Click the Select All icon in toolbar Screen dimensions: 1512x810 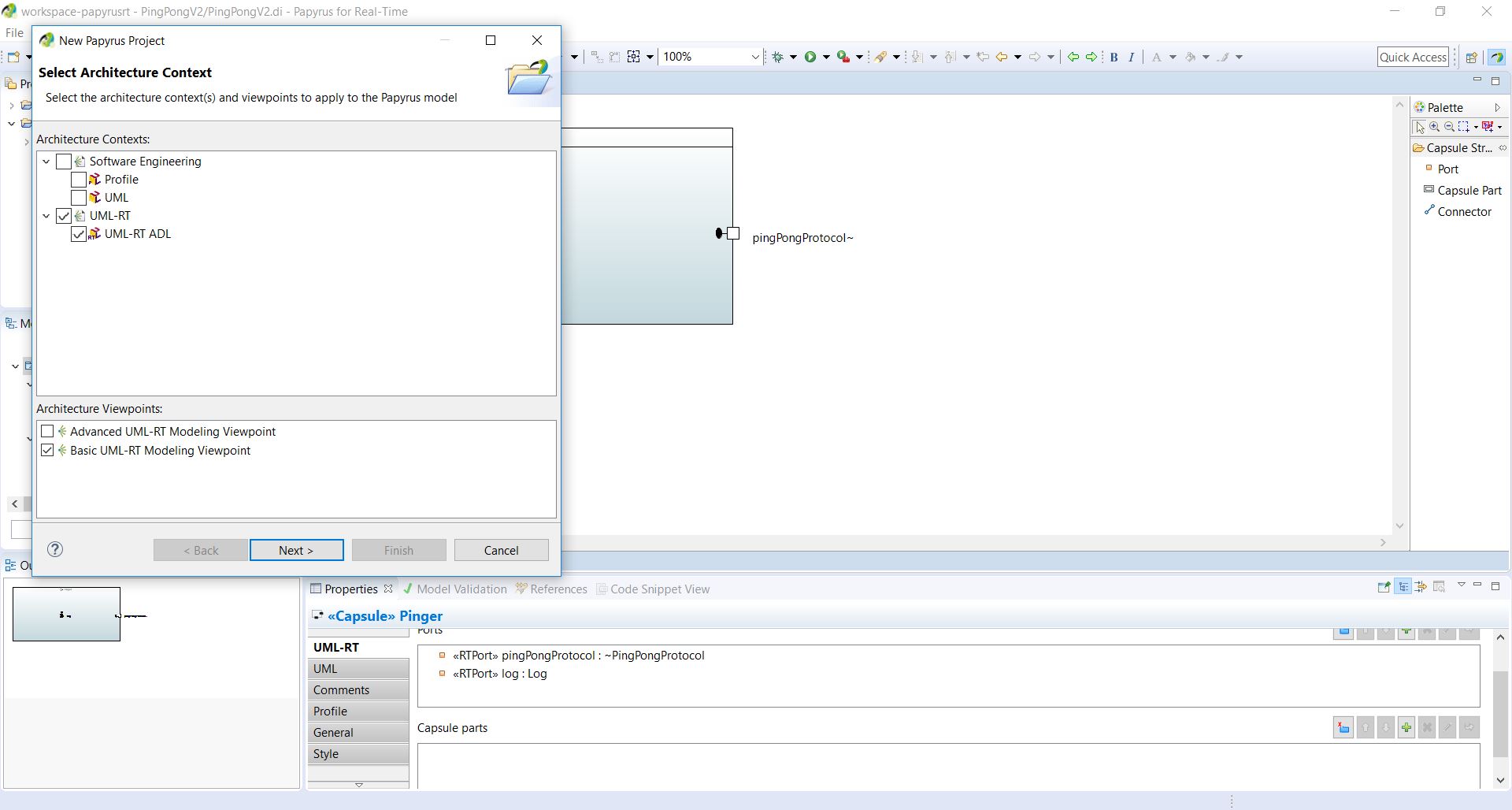pos(633,57)
